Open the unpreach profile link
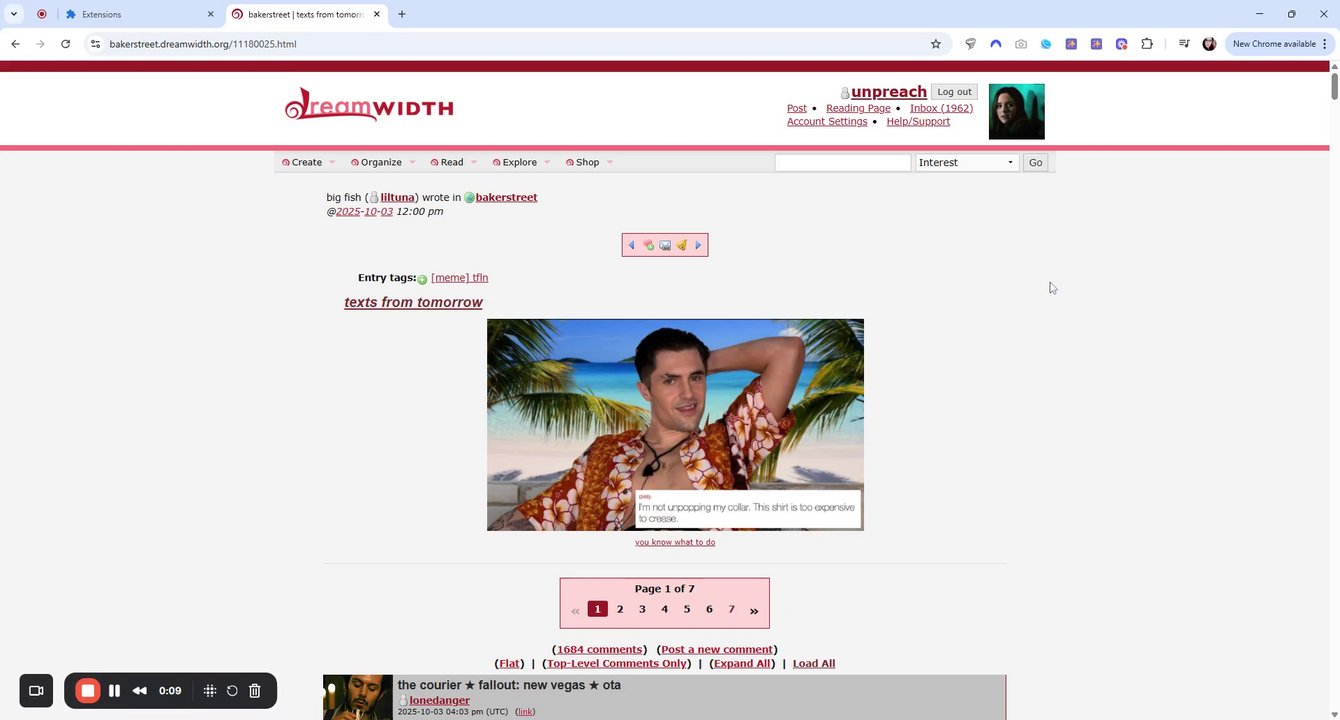 889,92
